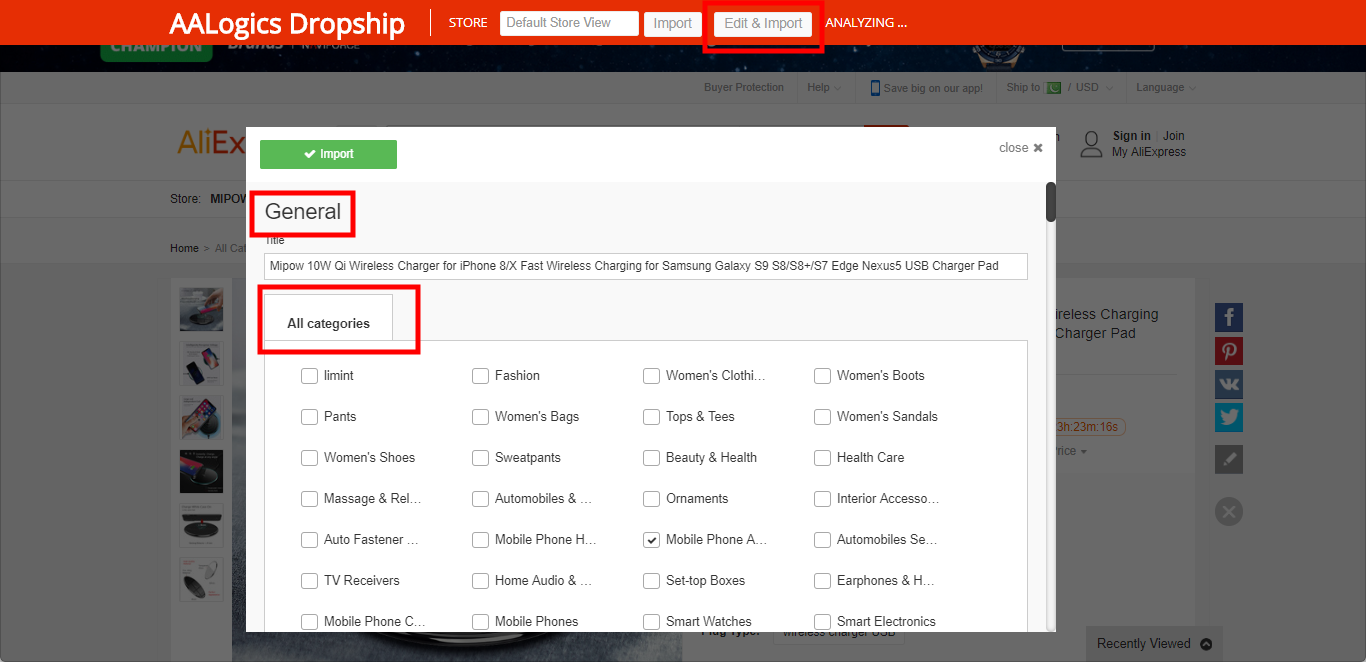Click the General section heading

[x=303, y=212]
